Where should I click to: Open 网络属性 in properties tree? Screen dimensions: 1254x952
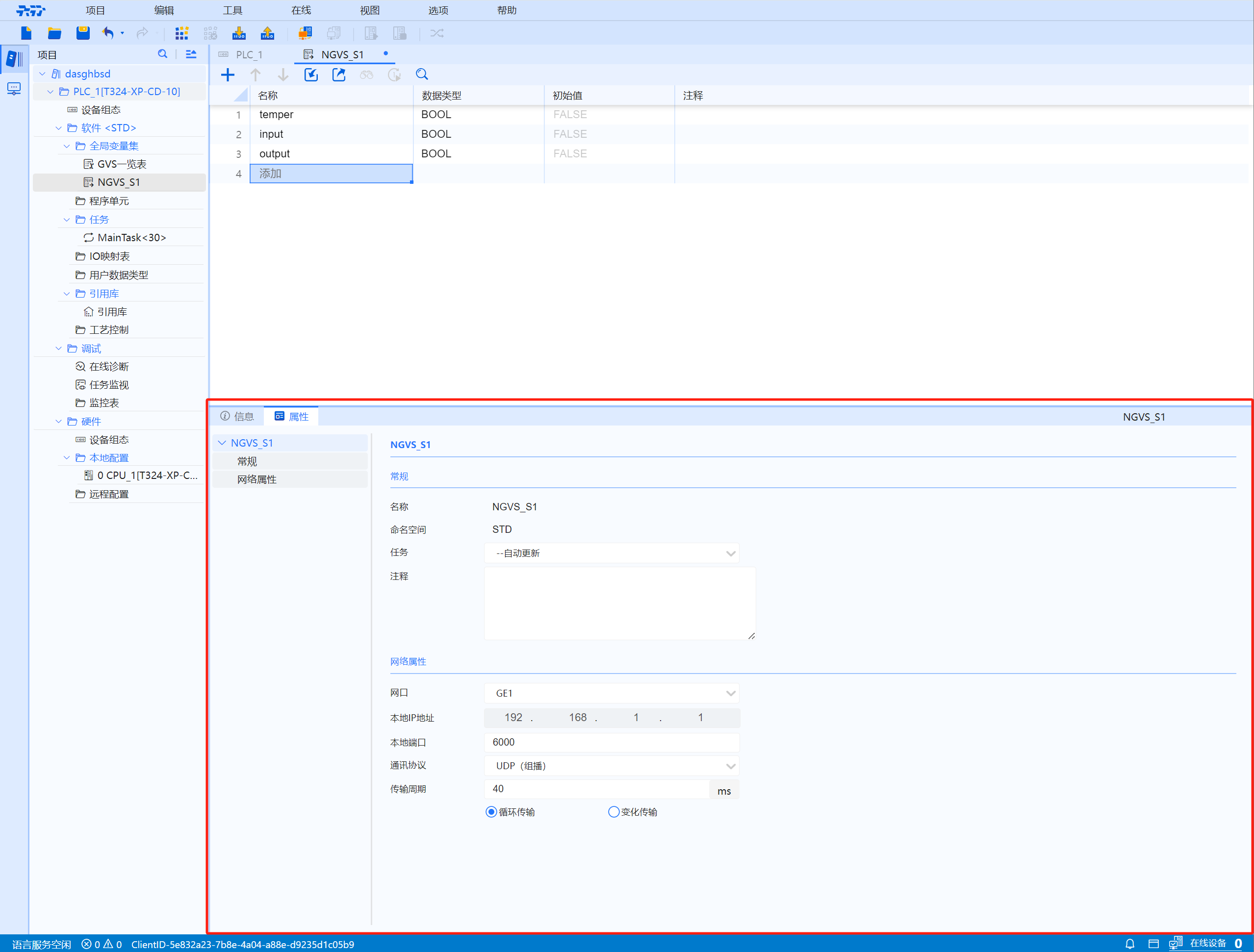coord(257,479)
